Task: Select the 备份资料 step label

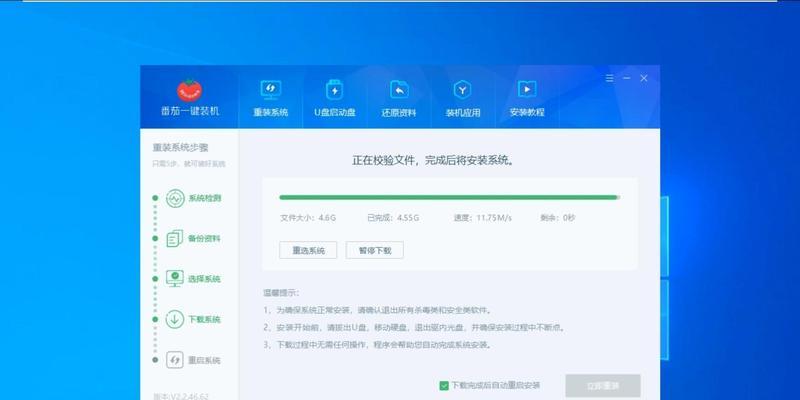Action: click(205, 238)
